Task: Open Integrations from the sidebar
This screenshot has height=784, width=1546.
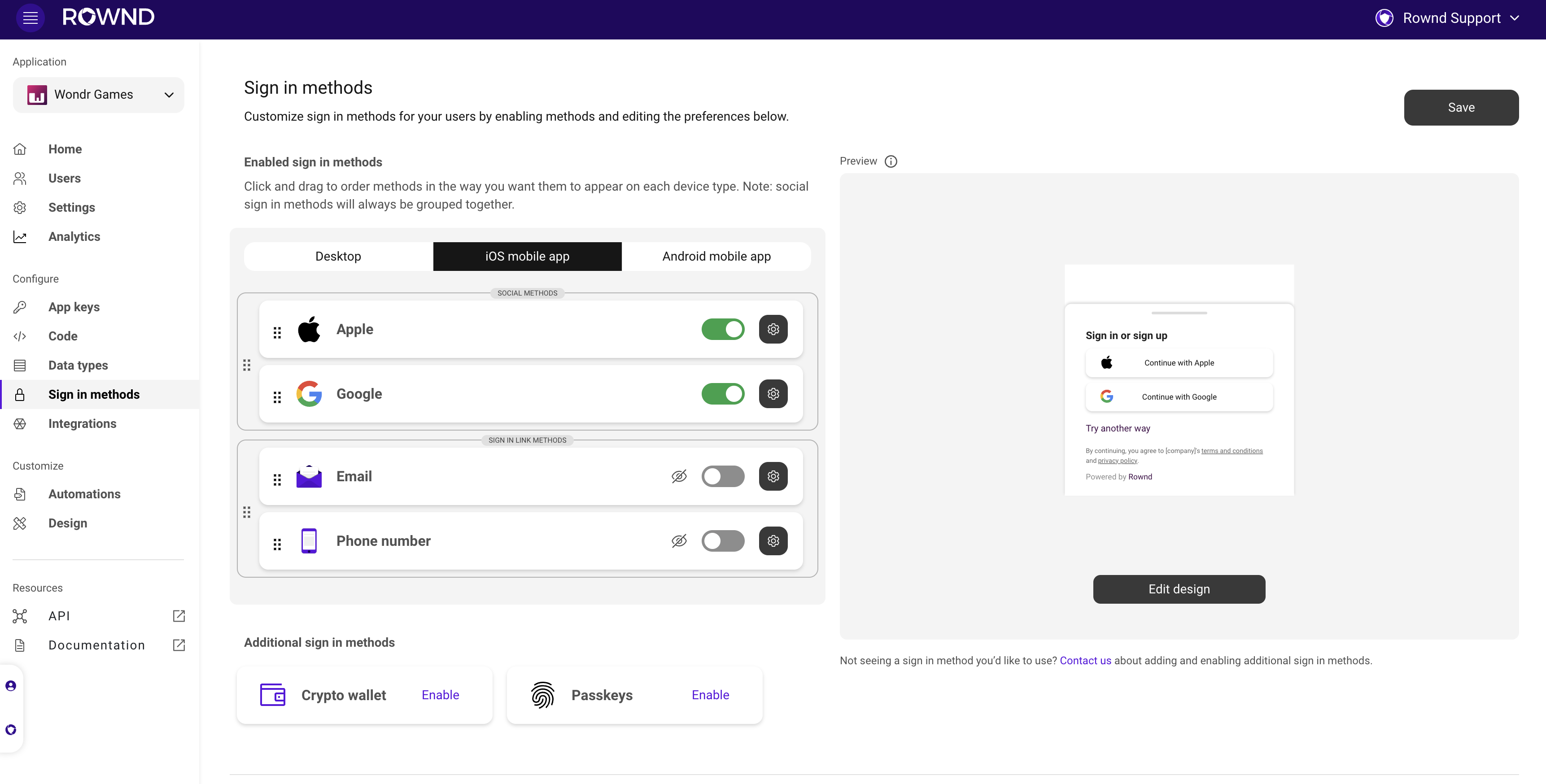Action: 82,423
